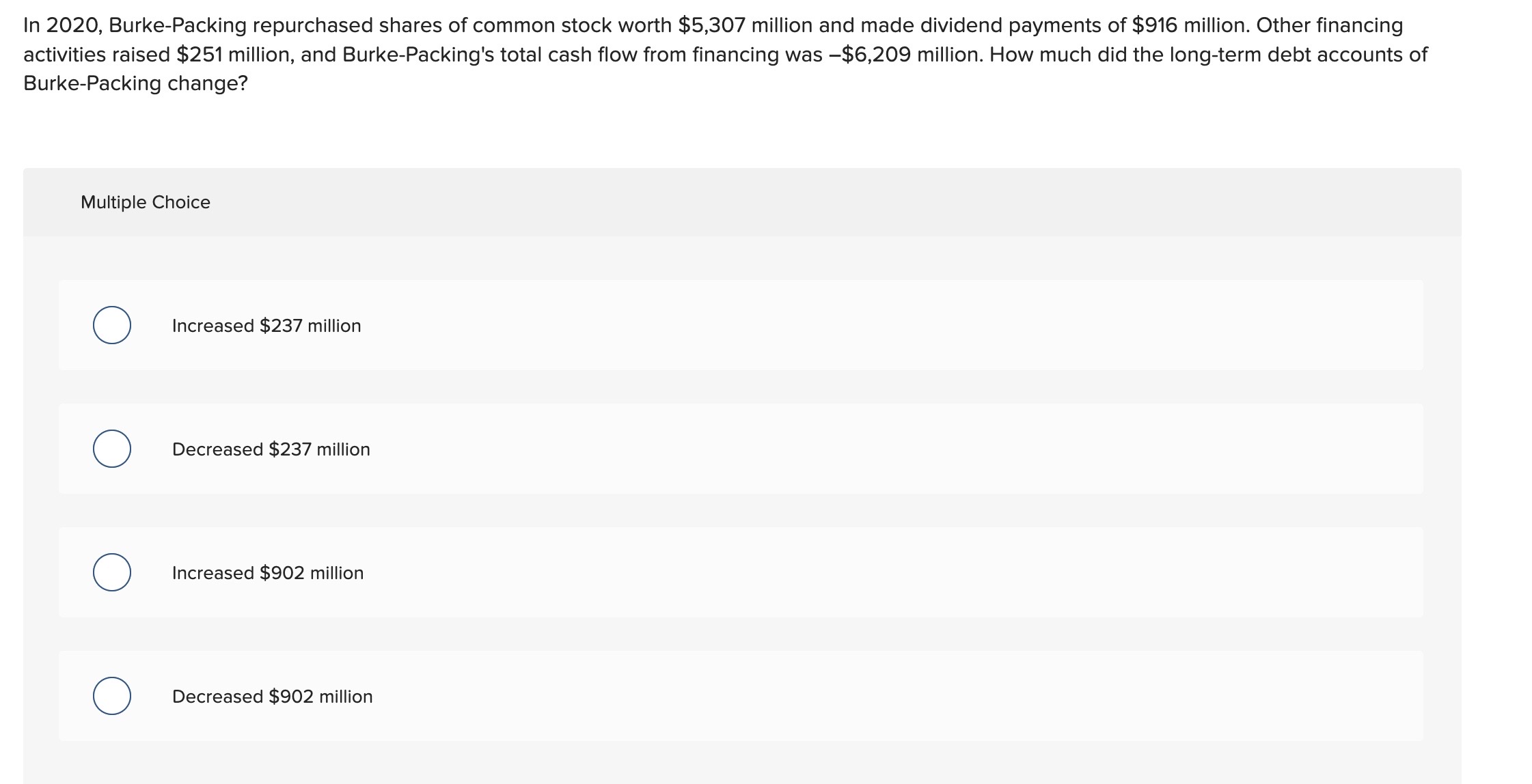Image resolution: width=1532 pixels, height=784 pixels.
Task: Choose the answer Decreased $902 million
Action: pos(272,697)
